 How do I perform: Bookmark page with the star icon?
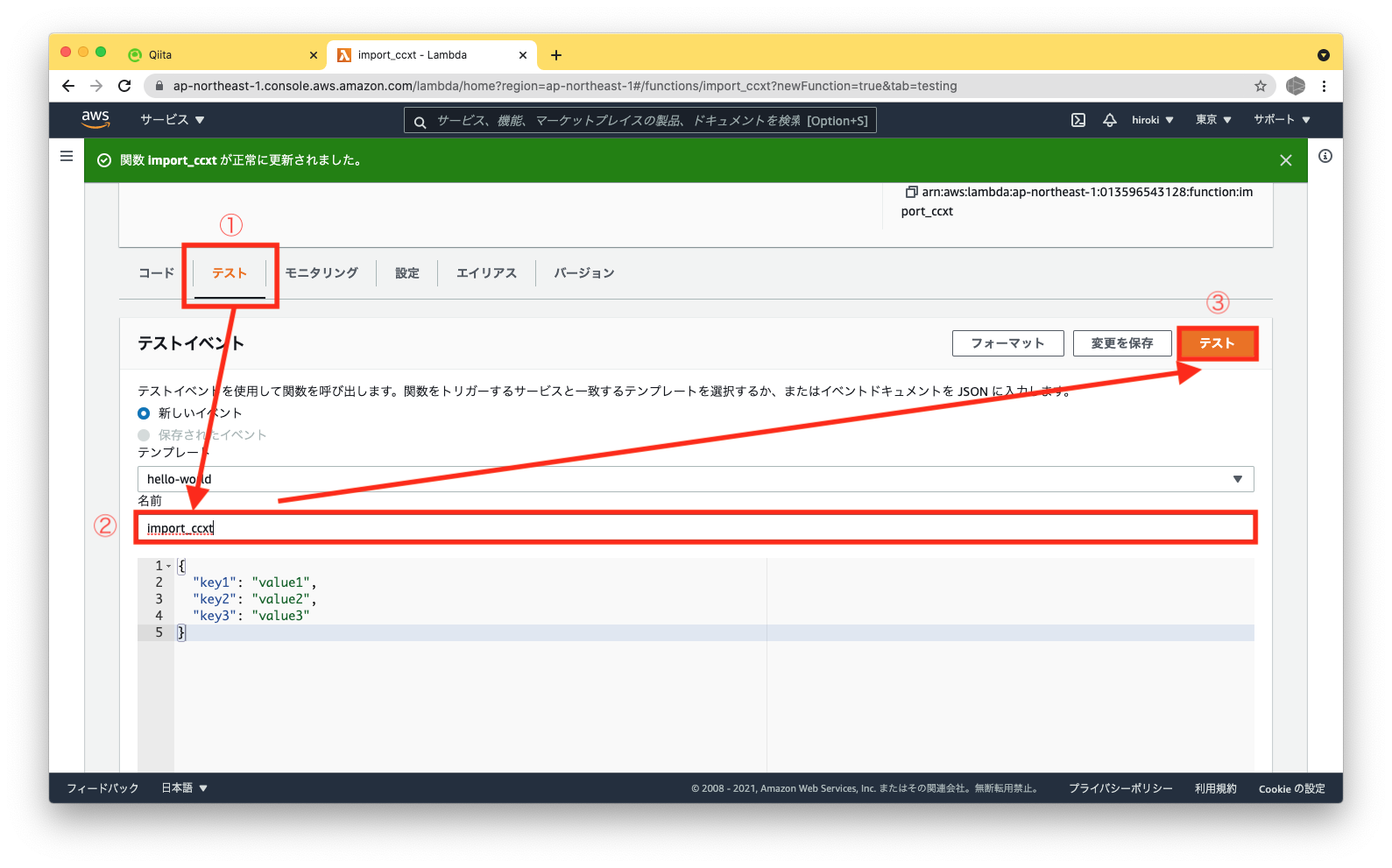(1261, 86)
